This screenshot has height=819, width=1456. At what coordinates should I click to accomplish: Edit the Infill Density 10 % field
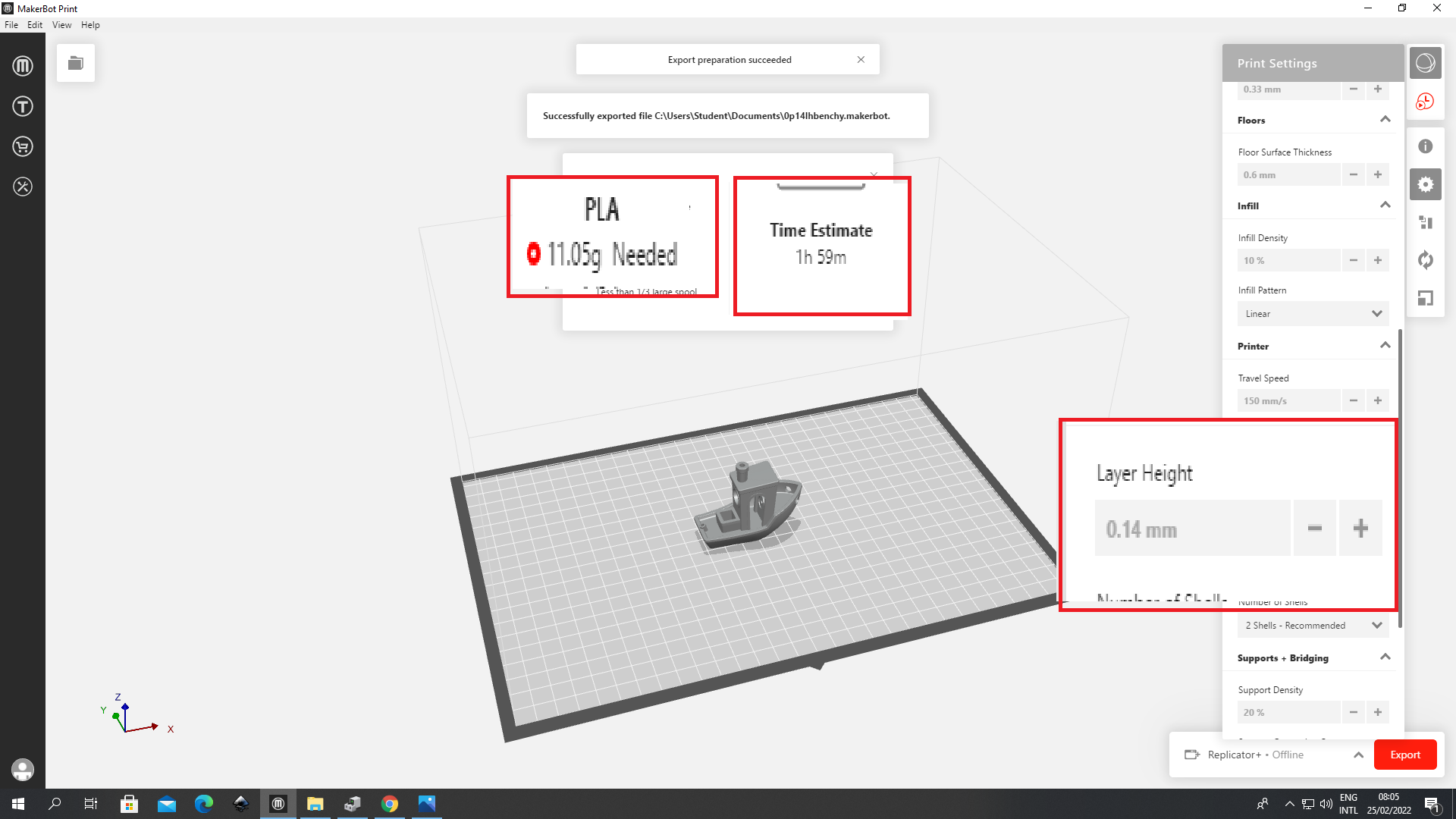tap(1289, 260)
